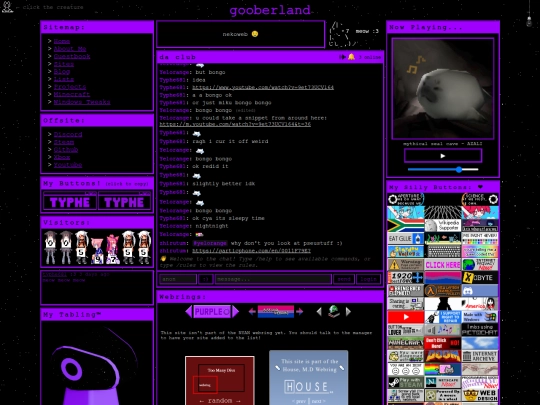Open the Projects link in Sitemap
Screen dimensions: 540x405
70,86
